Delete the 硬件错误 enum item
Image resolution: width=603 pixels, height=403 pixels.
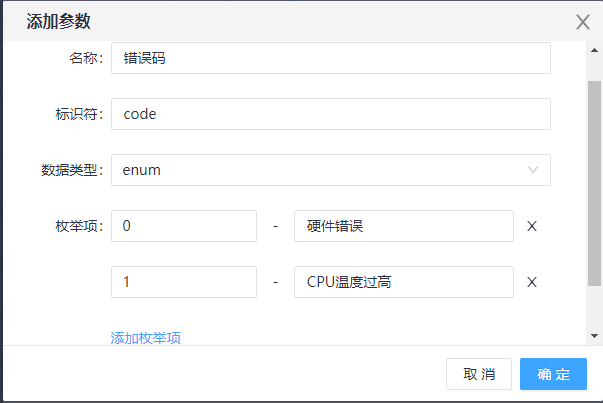[x=532, y=226]
